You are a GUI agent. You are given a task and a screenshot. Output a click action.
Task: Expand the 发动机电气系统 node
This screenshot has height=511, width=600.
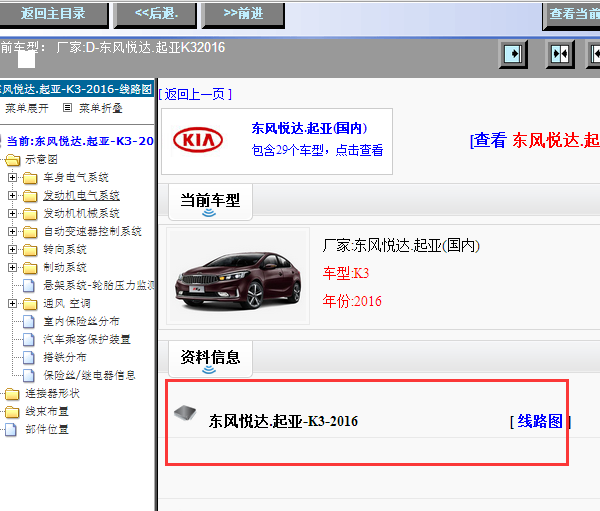[x=12, y=195]
